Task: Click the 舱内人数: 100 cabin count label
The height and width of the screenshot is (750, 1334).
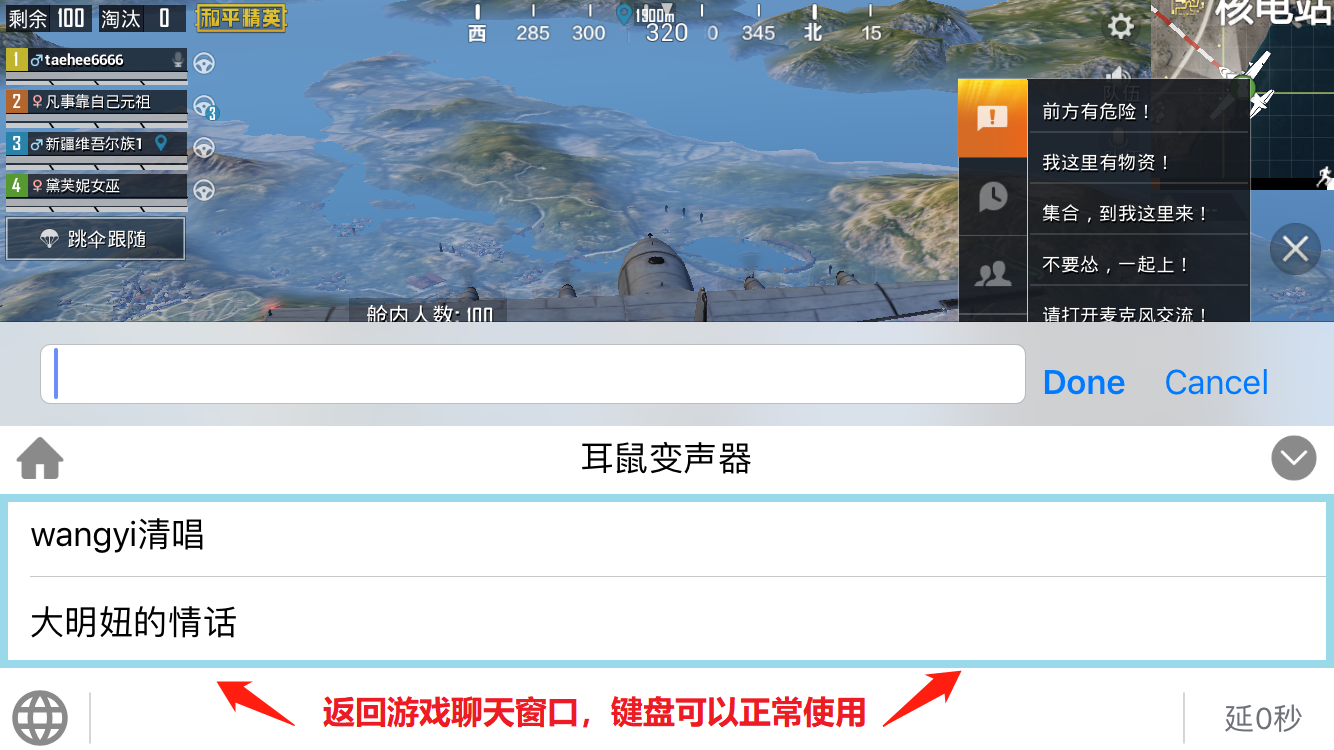Action: (x=429, y=313)
